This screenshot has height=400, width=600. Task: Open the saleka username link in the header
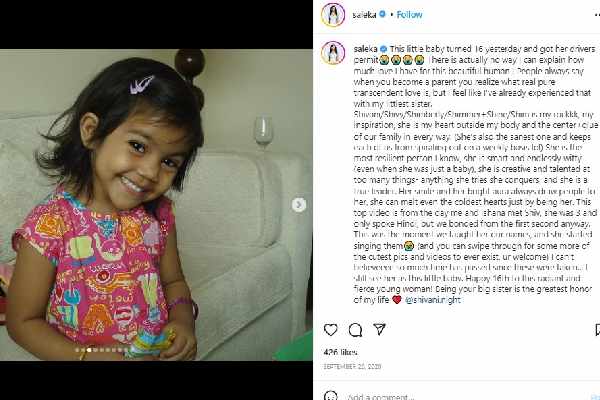364,15
